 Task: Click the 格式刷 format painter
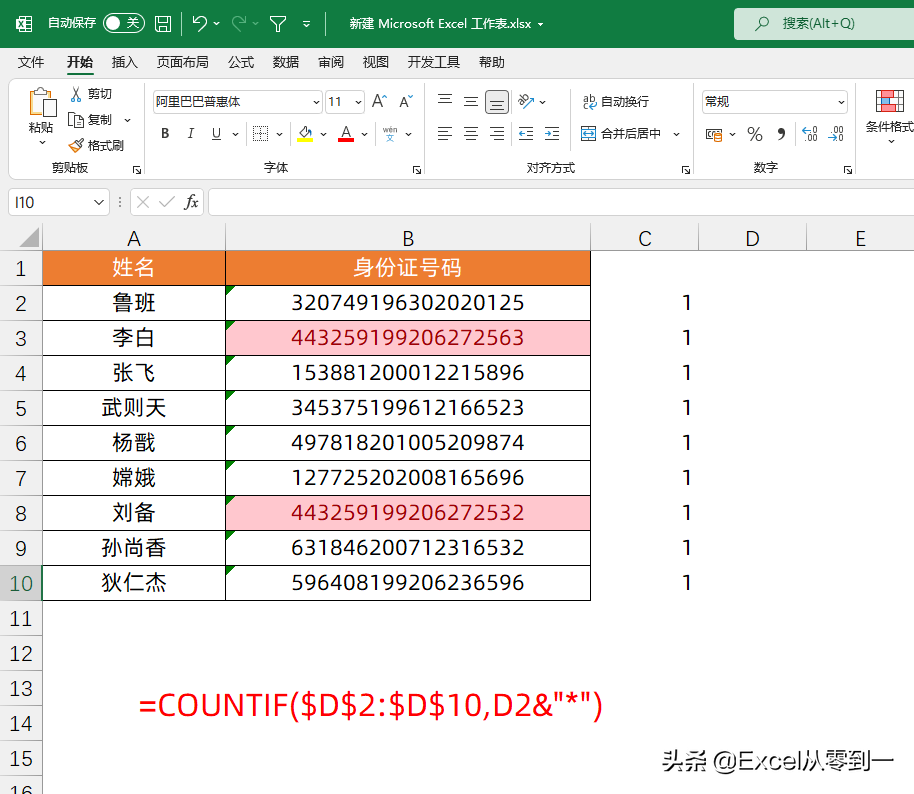[96, 145]
